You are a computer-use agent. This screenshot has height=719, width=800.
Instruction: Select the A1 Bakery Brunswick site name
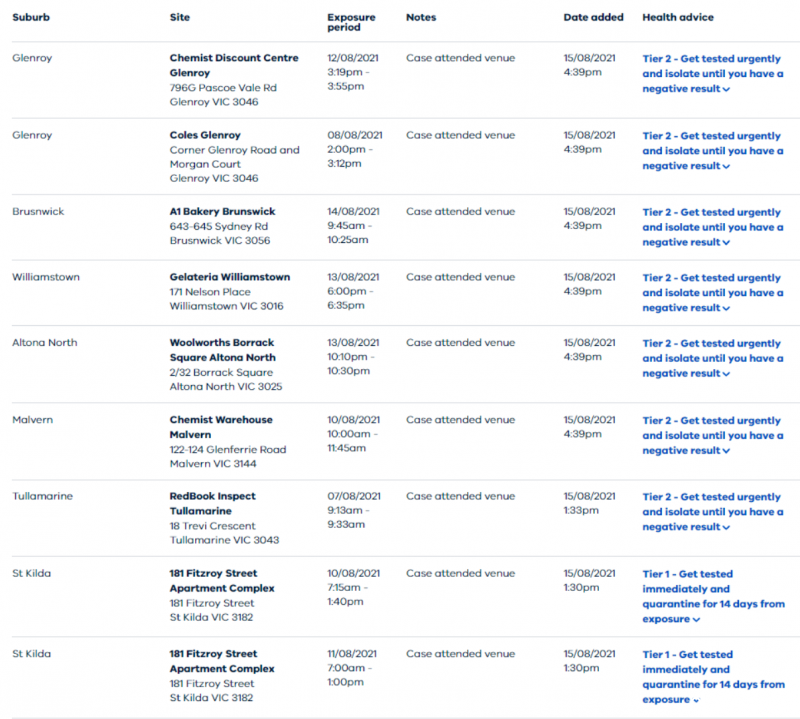click(x=222, y=212)
